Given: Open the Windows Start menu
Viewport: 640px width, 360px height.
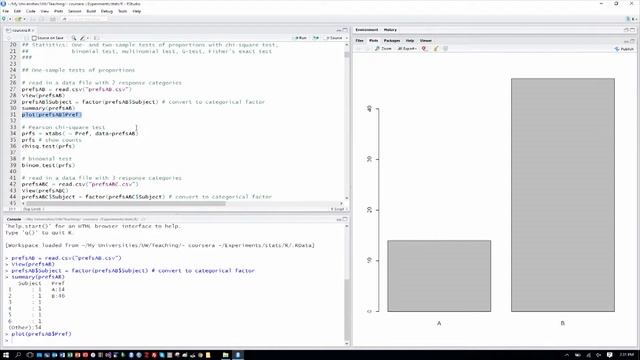Looking at the screenshot, I should [x=6, y=355].
